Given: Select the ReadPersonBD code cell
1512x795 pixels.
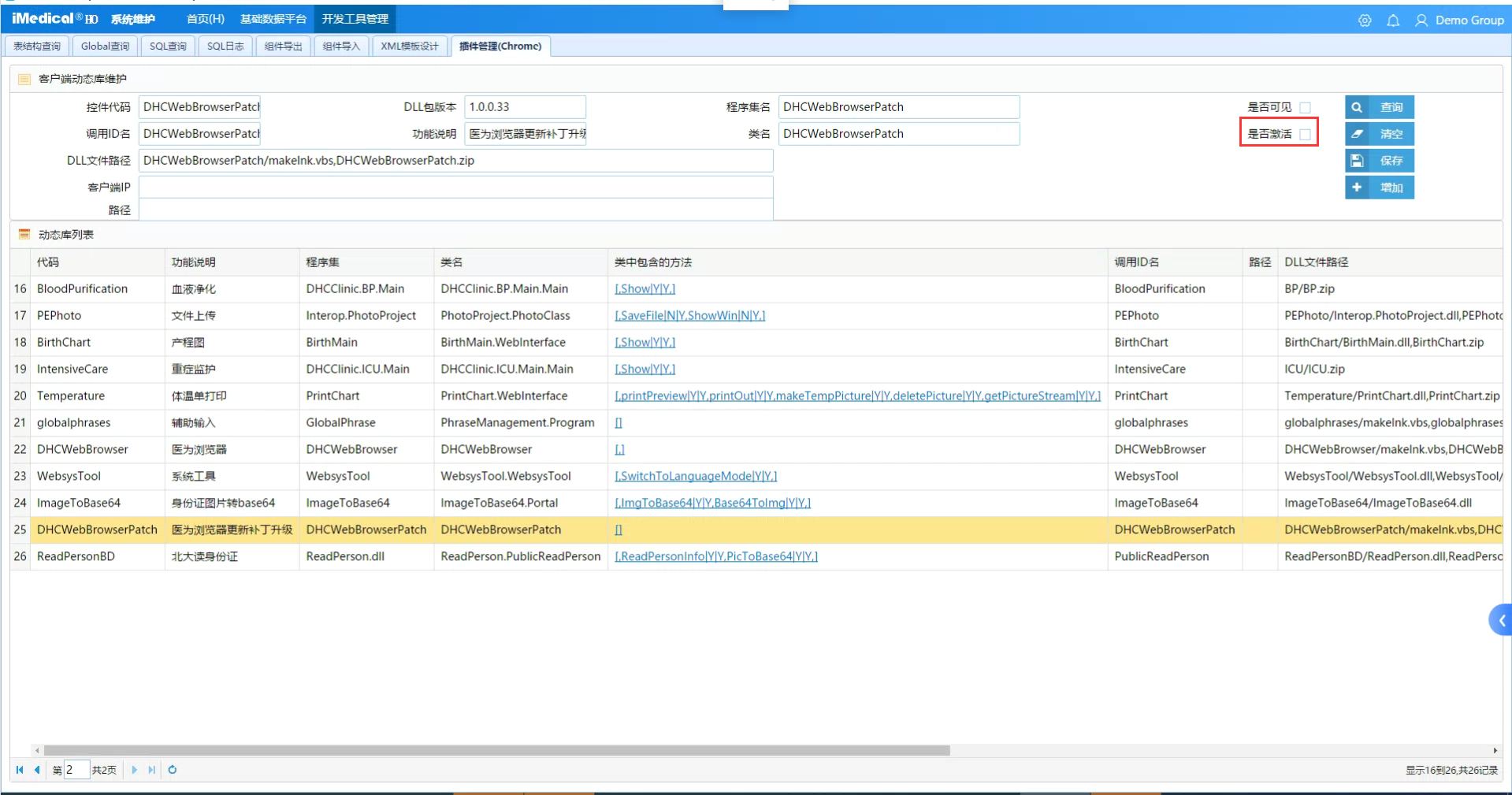Looking at the screenshot, I should (x=97, y=557).
